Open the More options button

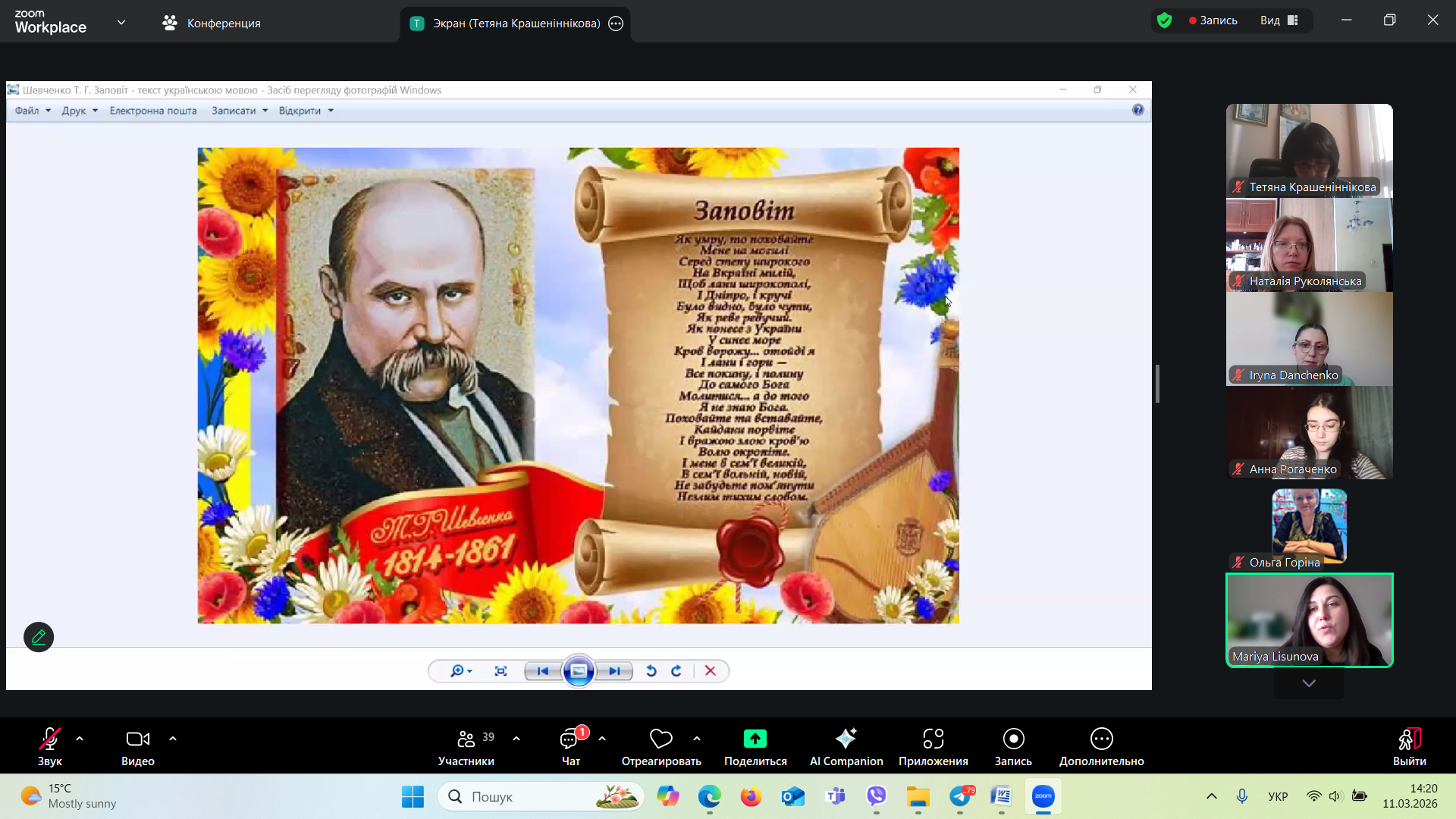pos(1101,739)
